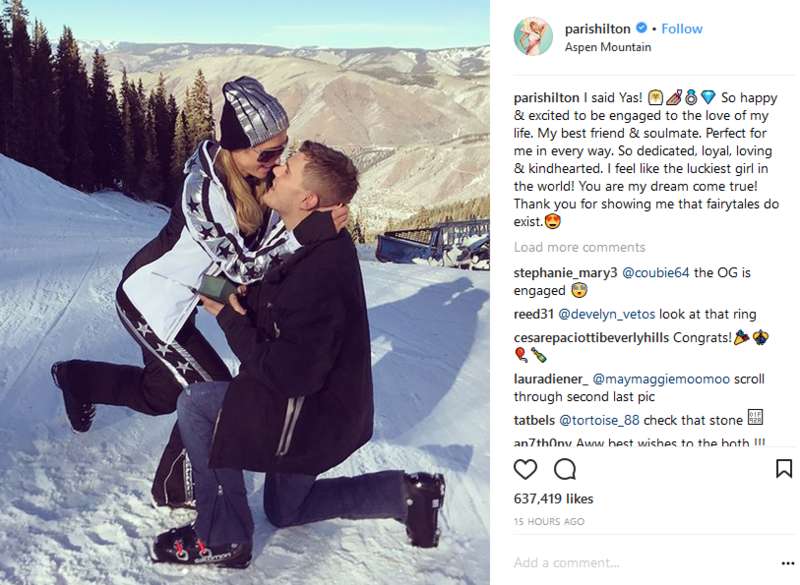Open @coubie64 mention link
800x585 pixels.
(x=656, y=273)
